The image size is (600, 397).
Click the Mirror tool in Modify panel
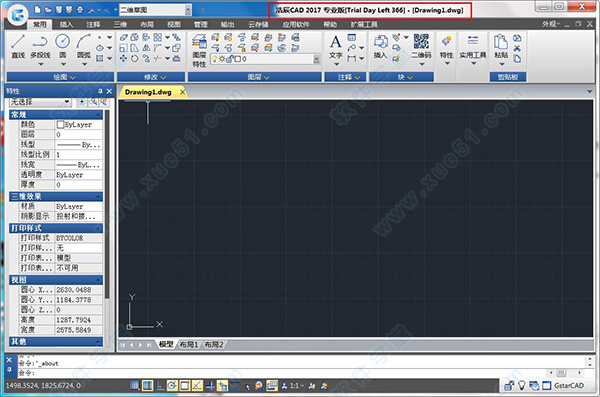[x=146, y=48]
